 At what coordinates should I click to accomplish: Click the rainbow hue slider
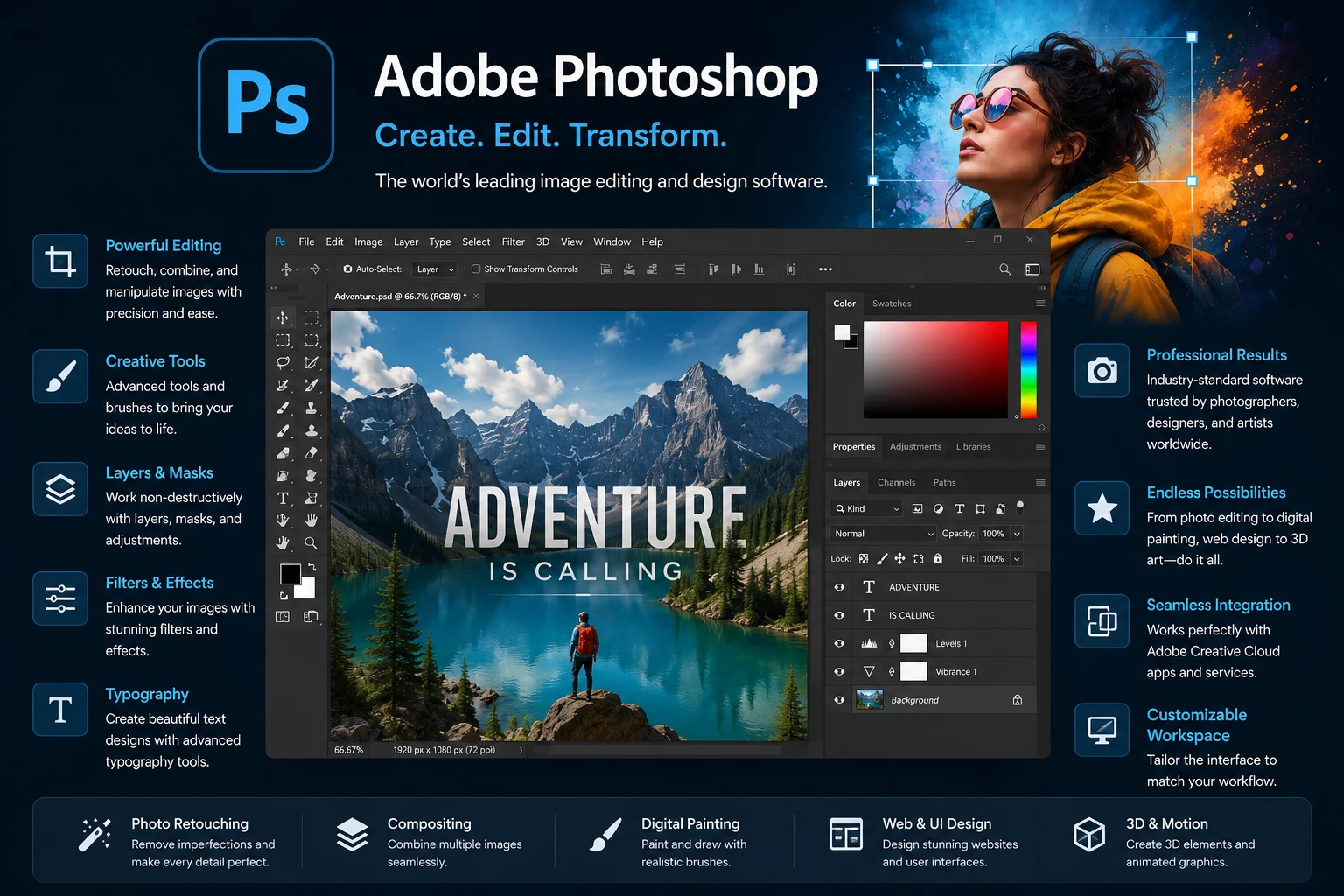[x=1029, y=369]
